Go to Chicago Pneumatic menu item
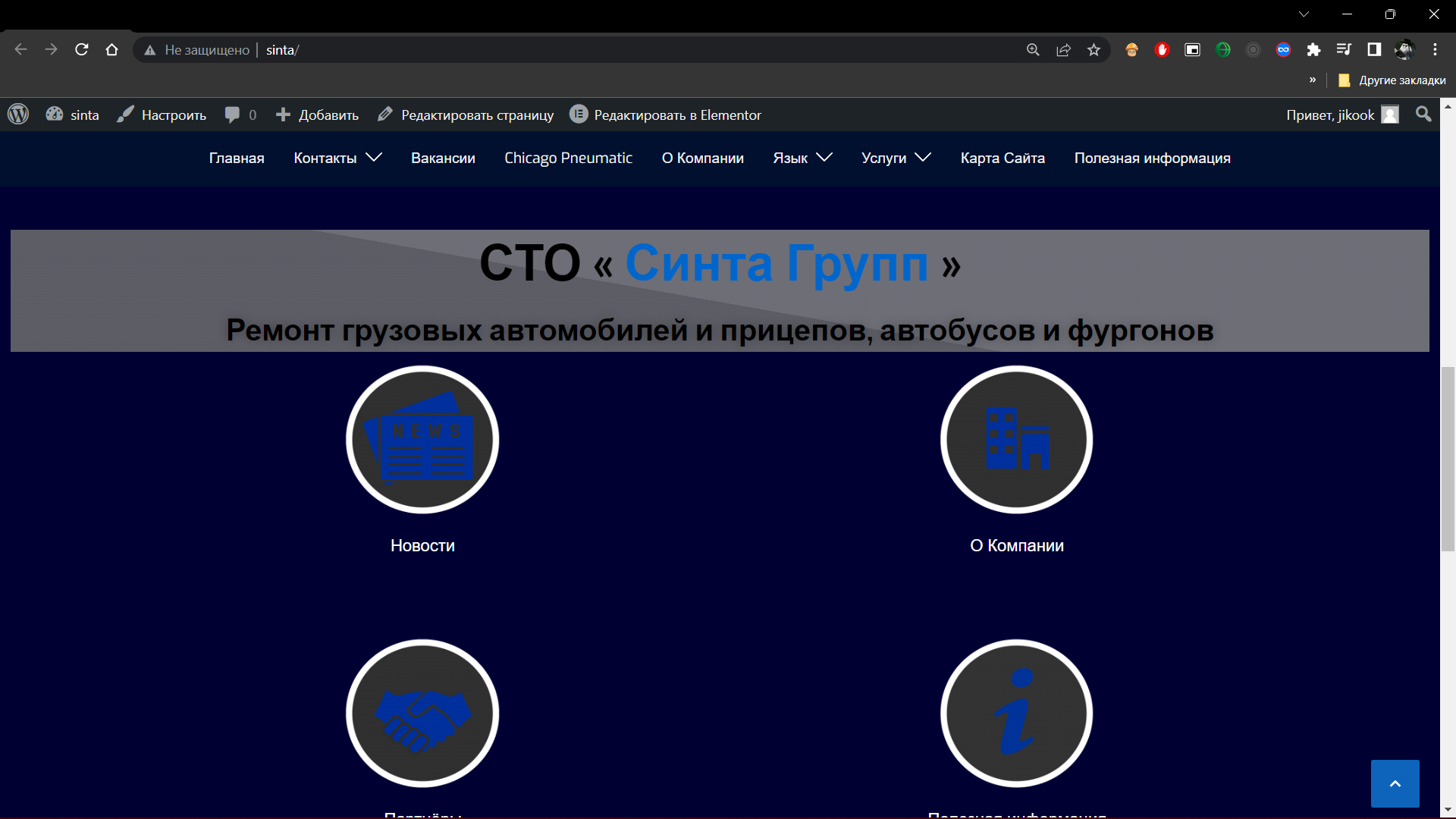Viewport: 1456px width, 819px height. (x=568, y=158)
